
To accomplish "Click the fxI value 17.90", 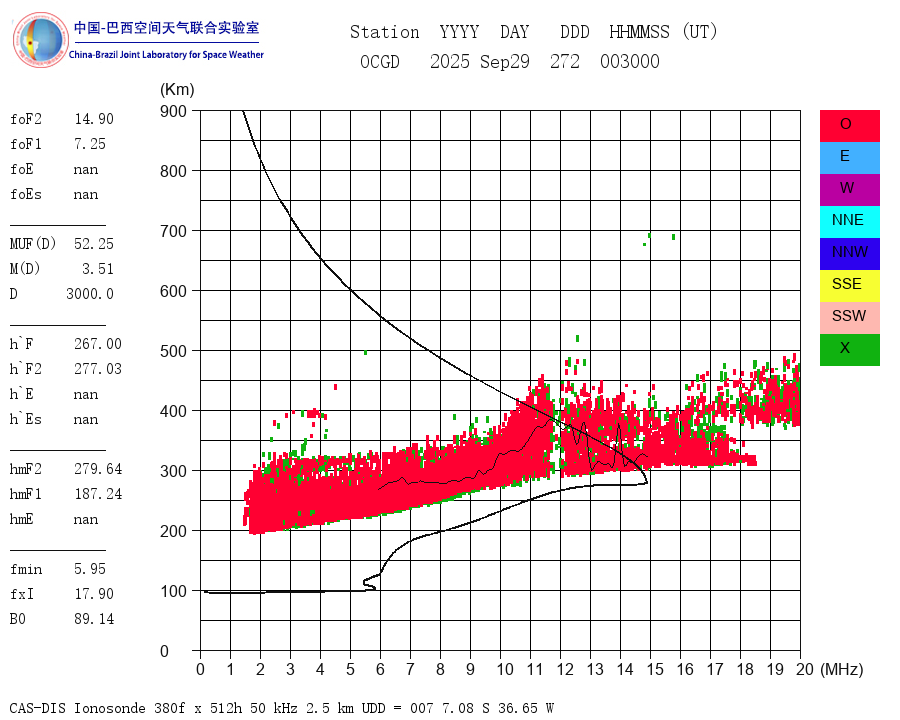I will click(94, 594).
